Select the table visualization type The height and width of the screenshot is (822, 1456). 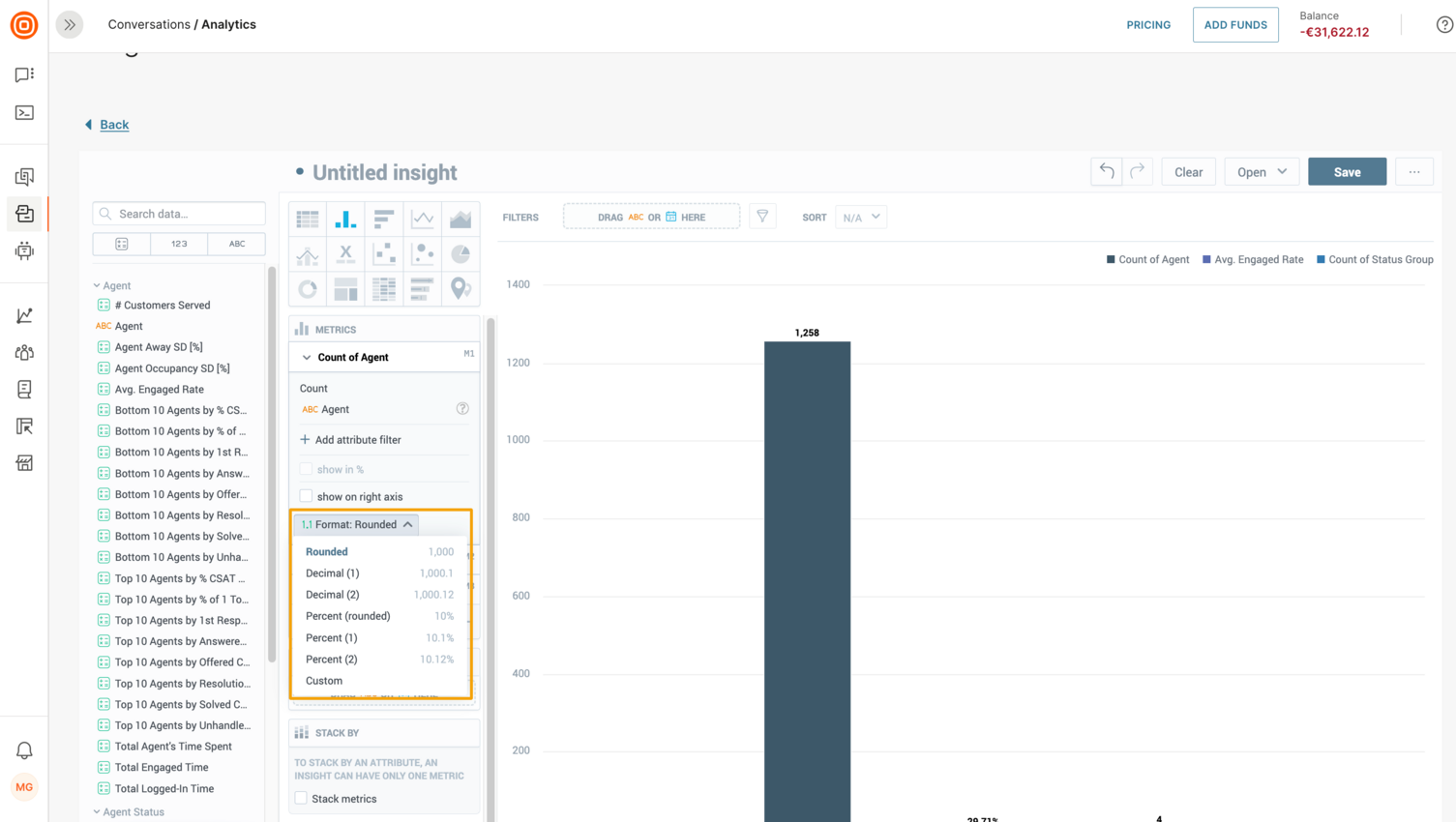[307, 218]
